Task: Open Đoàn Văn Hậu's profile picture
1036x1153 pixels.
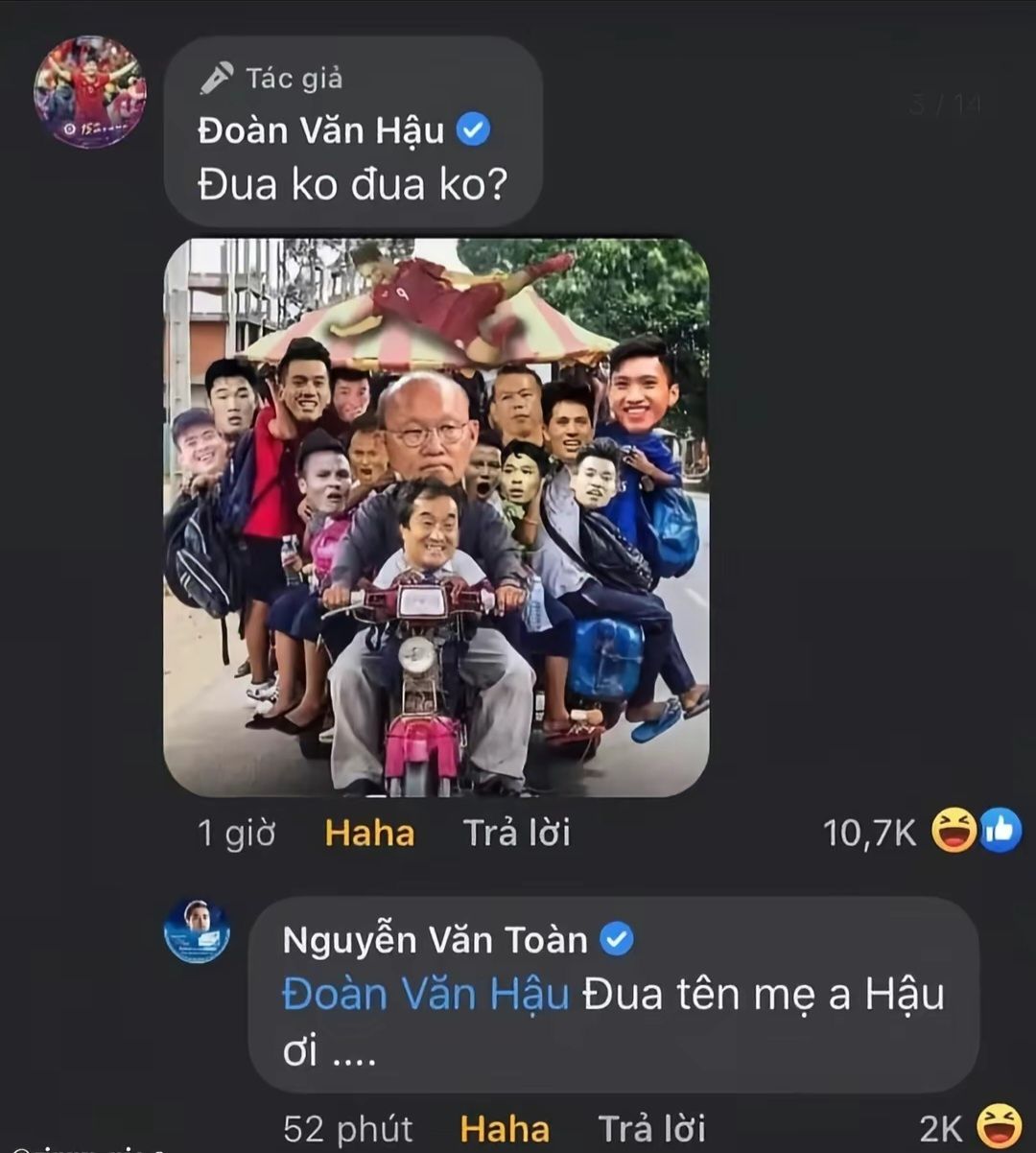Action: tap(90, 92)
